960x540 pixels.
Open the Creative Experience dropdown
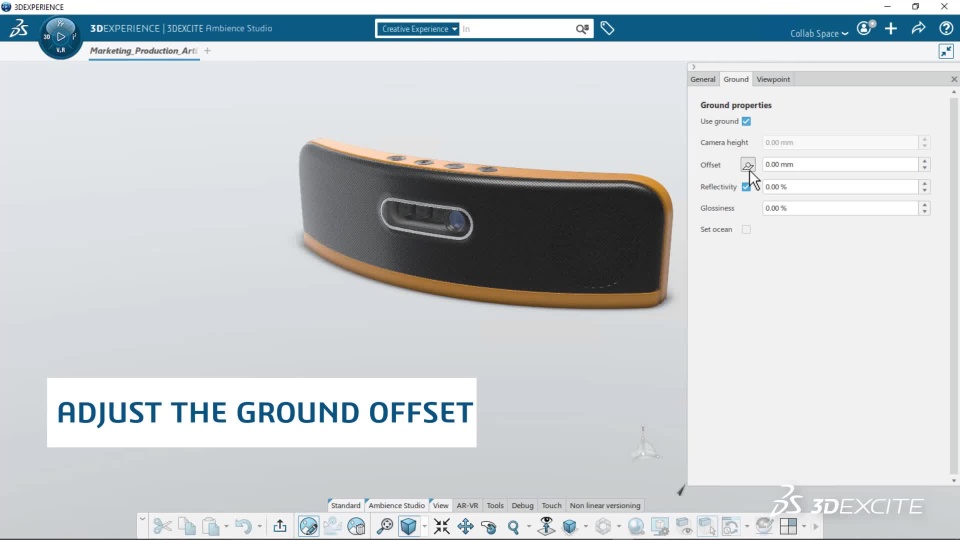(418, 29)
